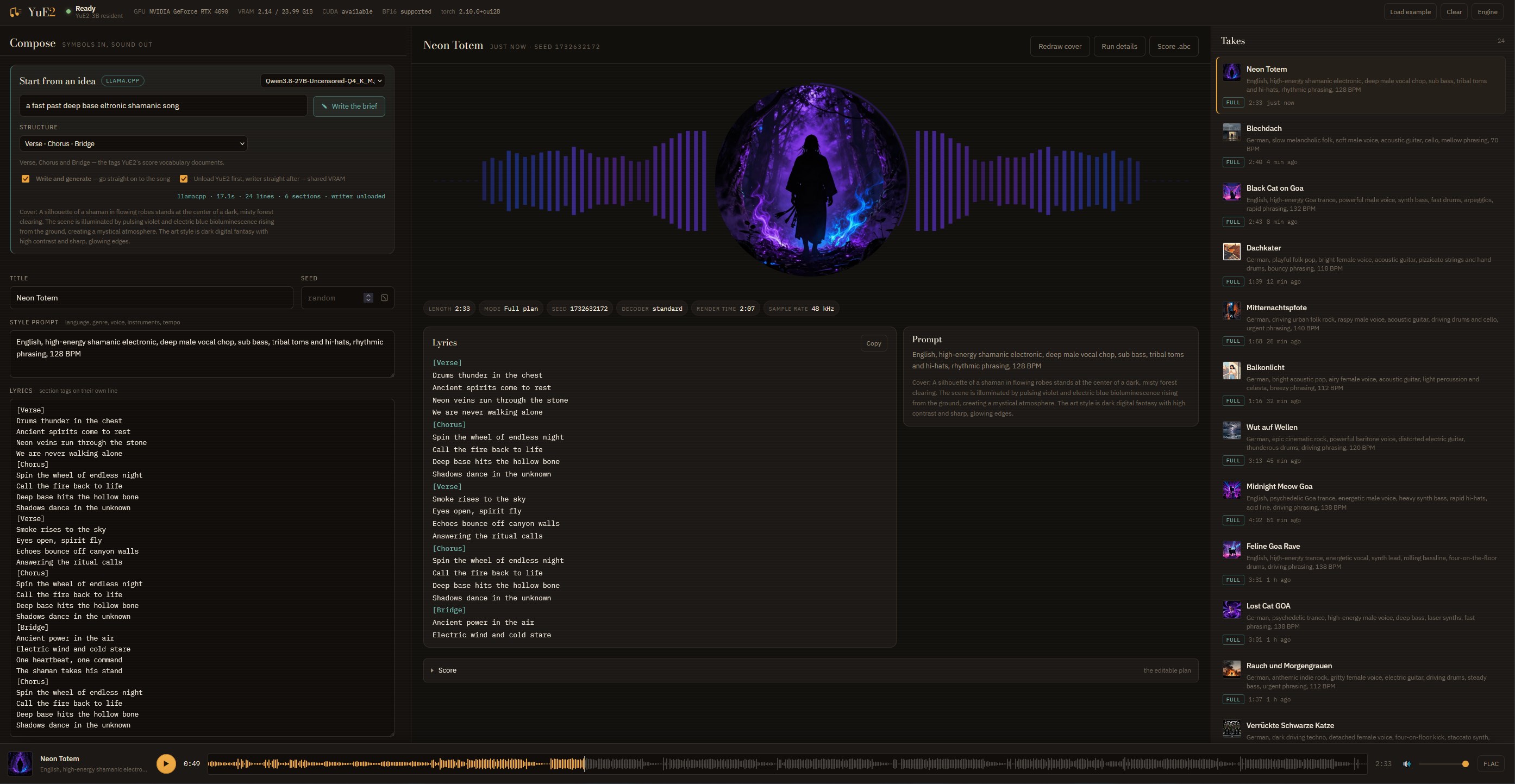Focus the idea text input field
Image resolution: width=1515 pixels, height=784 pixels.
click(x=163, y=106)
